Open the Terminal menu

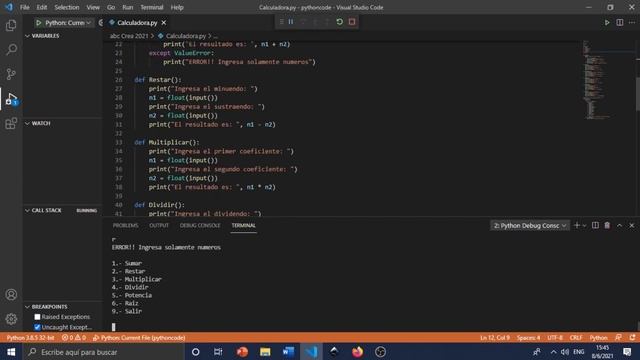[151, 7]
